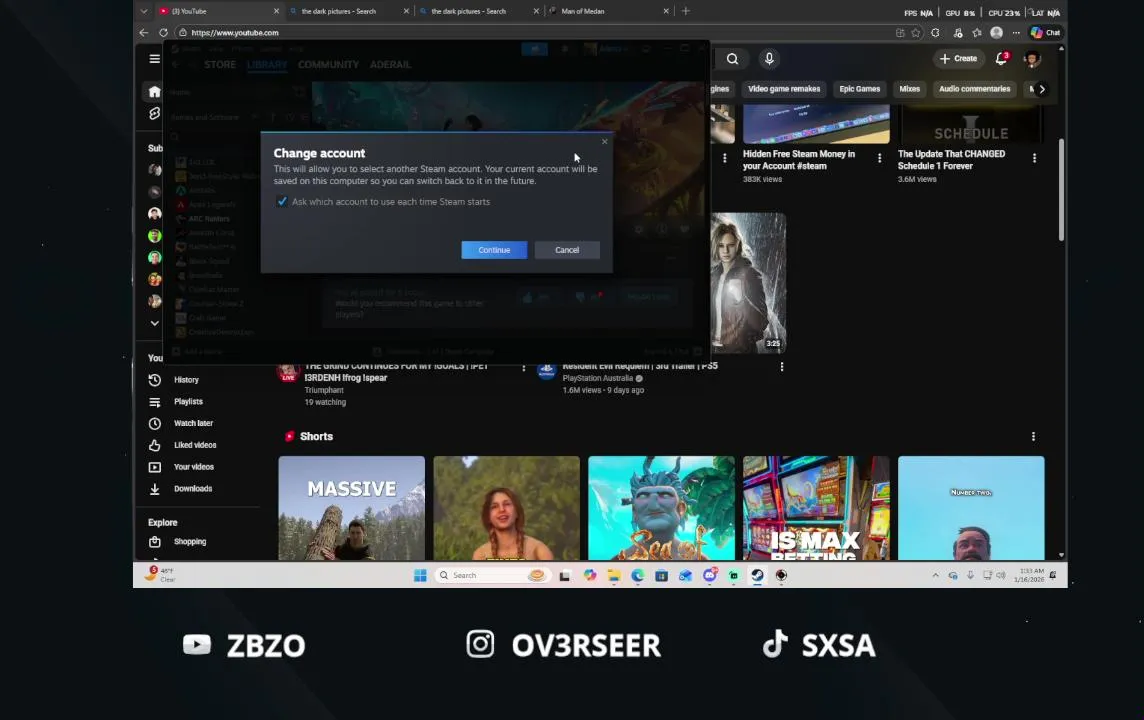This screenshot has width=1144, height=720.
Task: Go back with the browser back arrow
Action: click(x=144, y=33)
